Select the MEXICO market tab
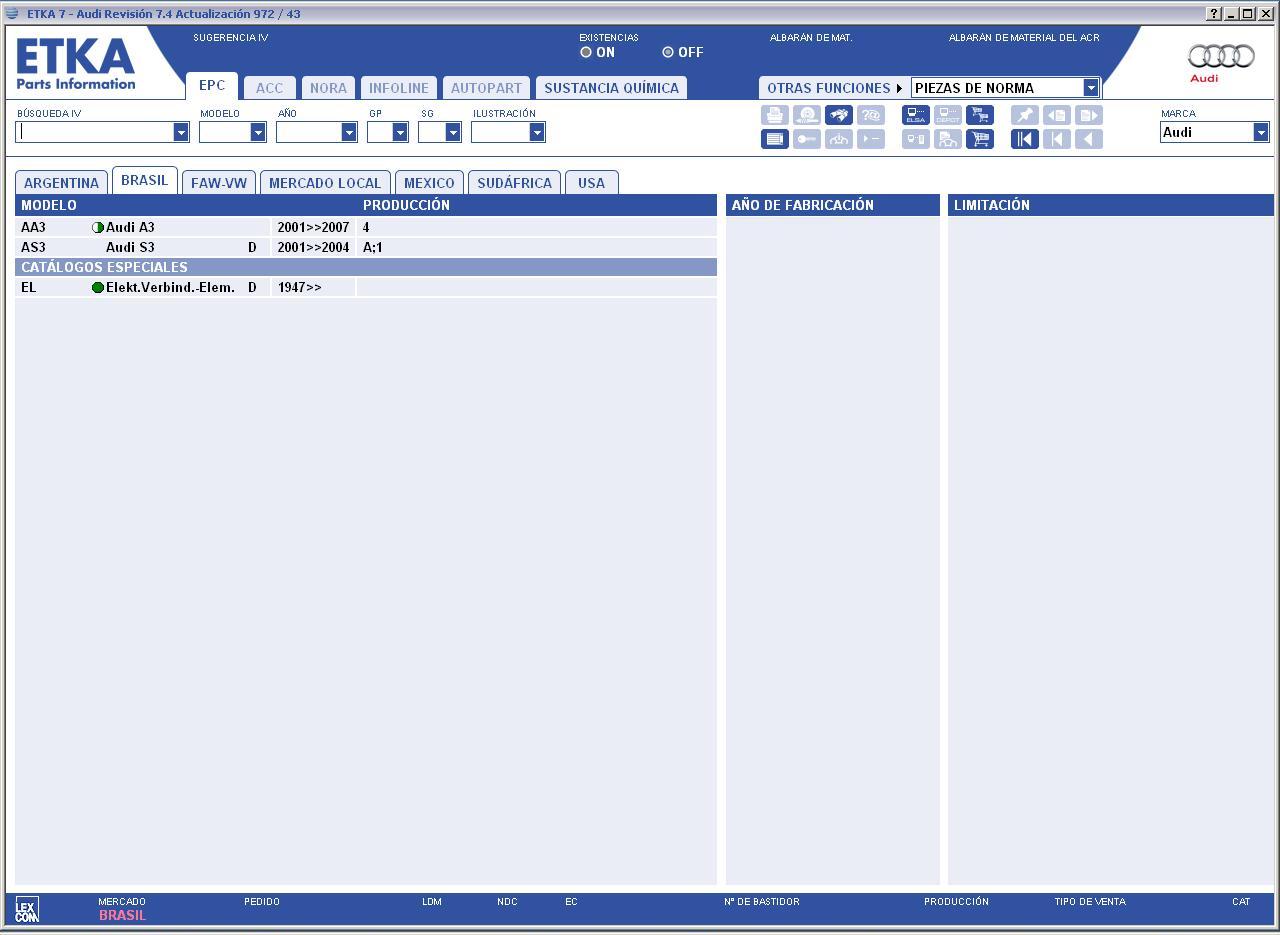 pos(429,183)
